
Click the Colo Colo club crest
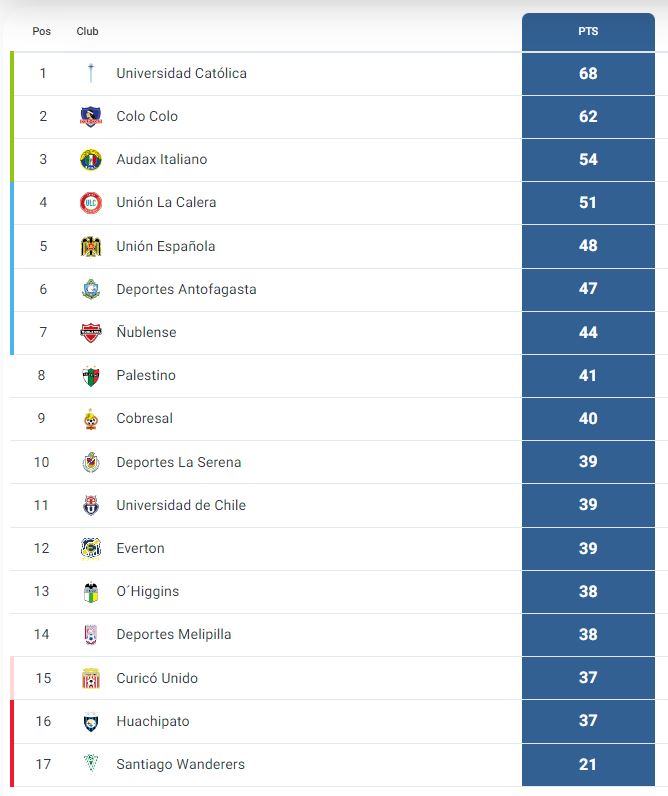tap(91, 116)
